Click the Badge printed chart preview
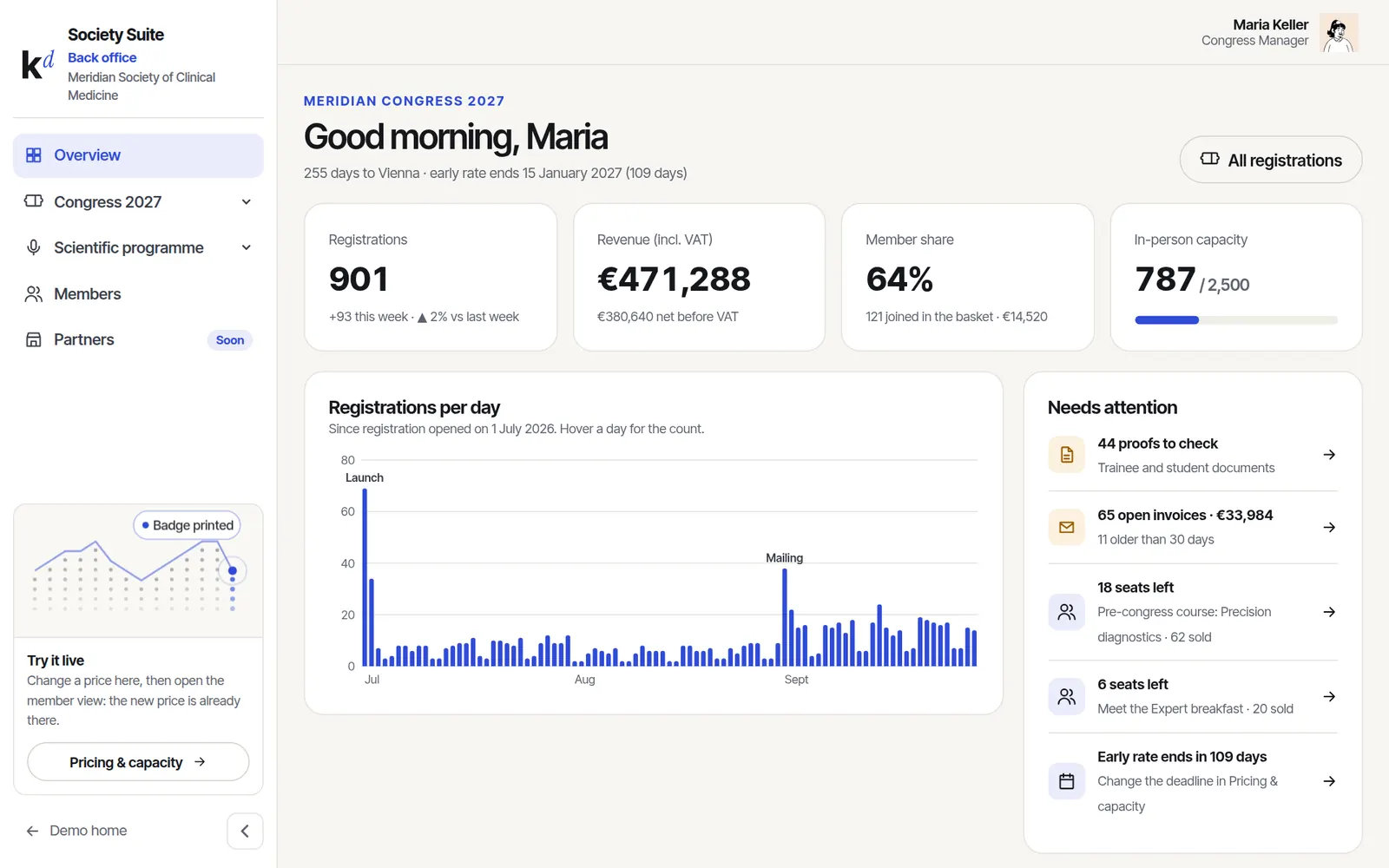Screen dimensions: 1389x868 tap(138, 571)
